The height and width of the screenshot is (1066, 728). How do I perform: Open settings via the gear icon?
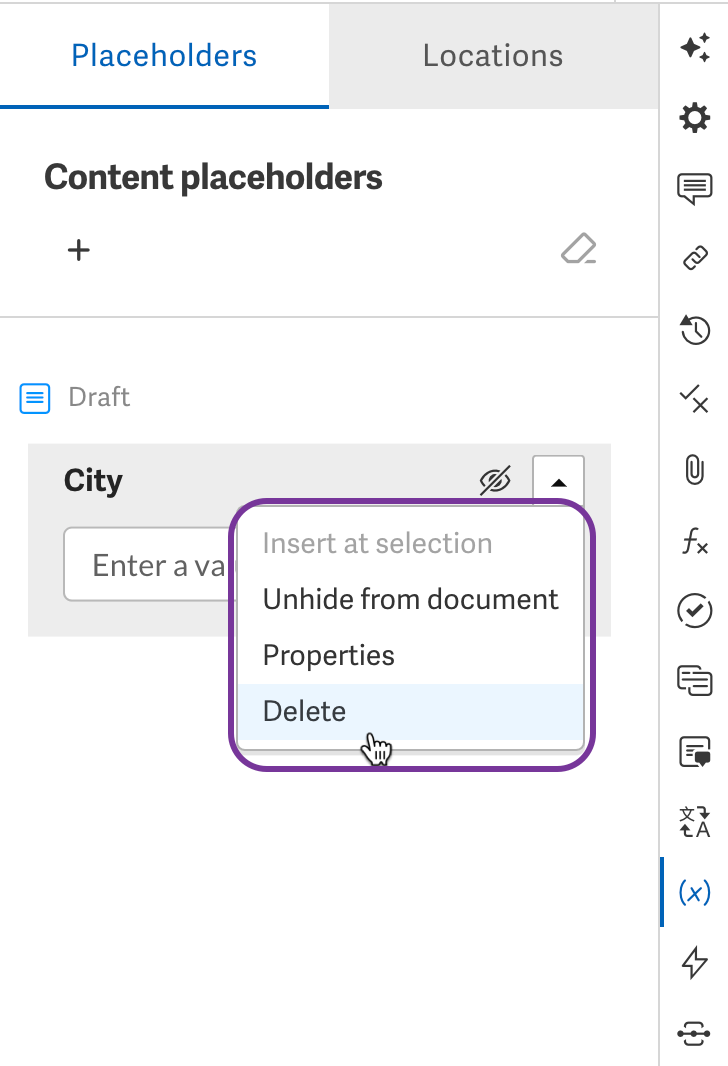coord(695,117)
